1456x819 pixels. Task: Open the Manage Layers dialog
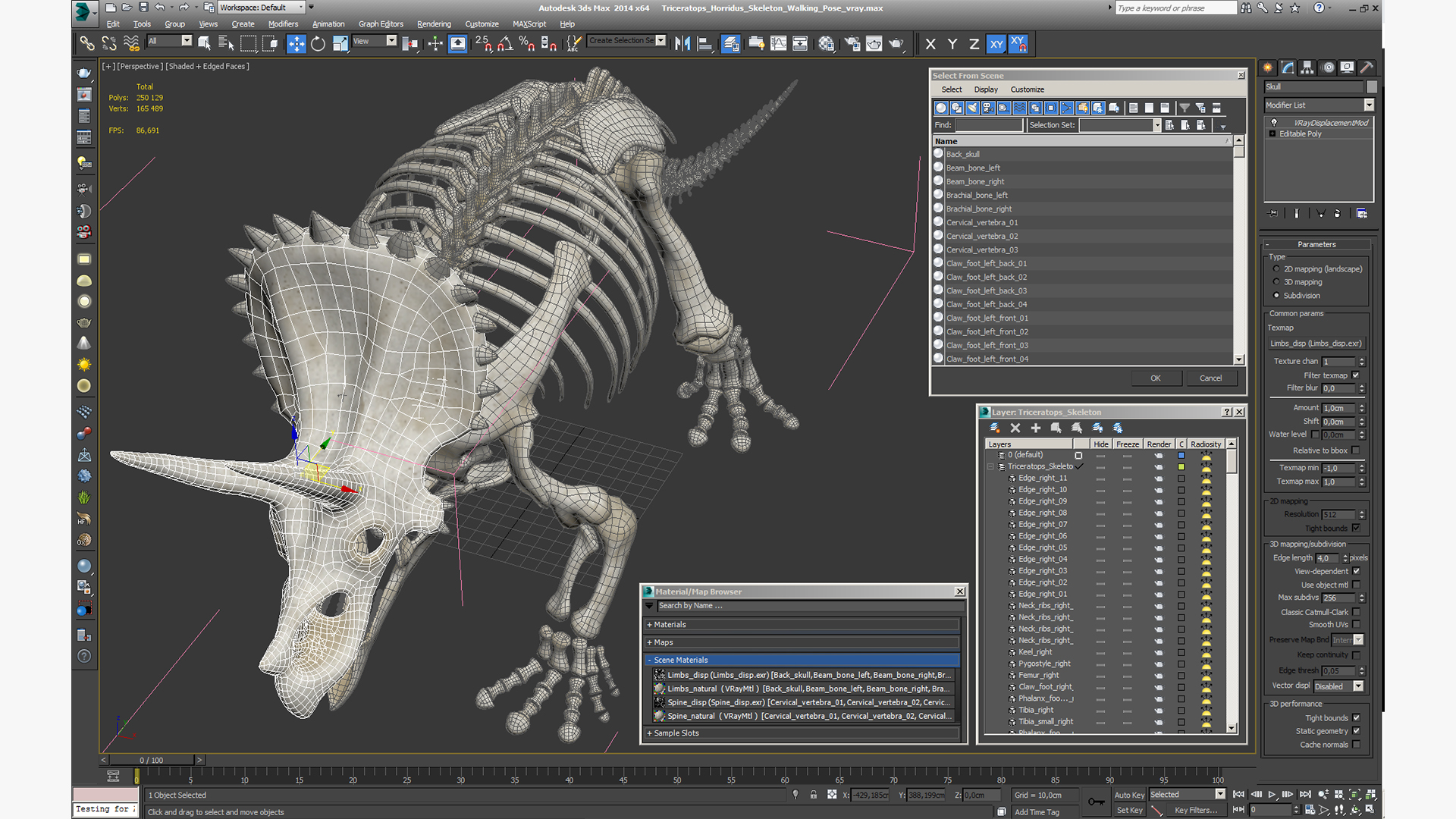click(x=731, y=43)
